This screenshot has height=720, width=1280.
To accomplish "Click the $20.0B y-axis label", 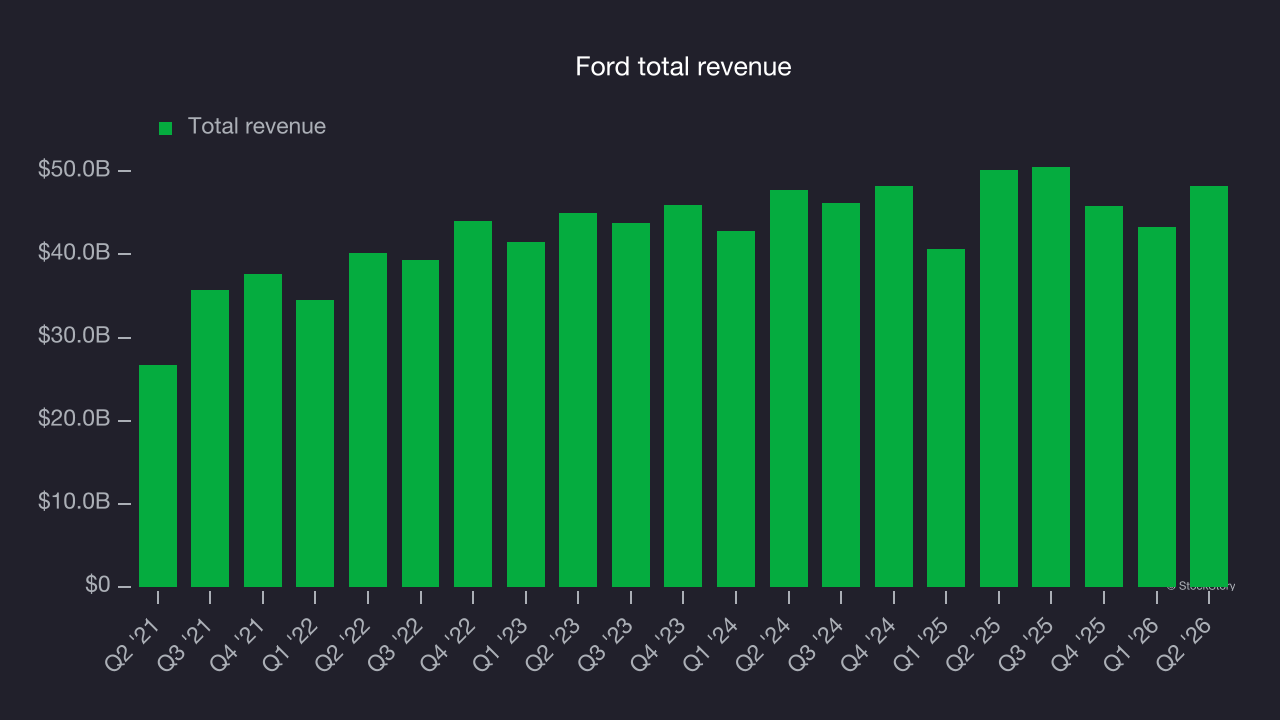I will 73,419.
